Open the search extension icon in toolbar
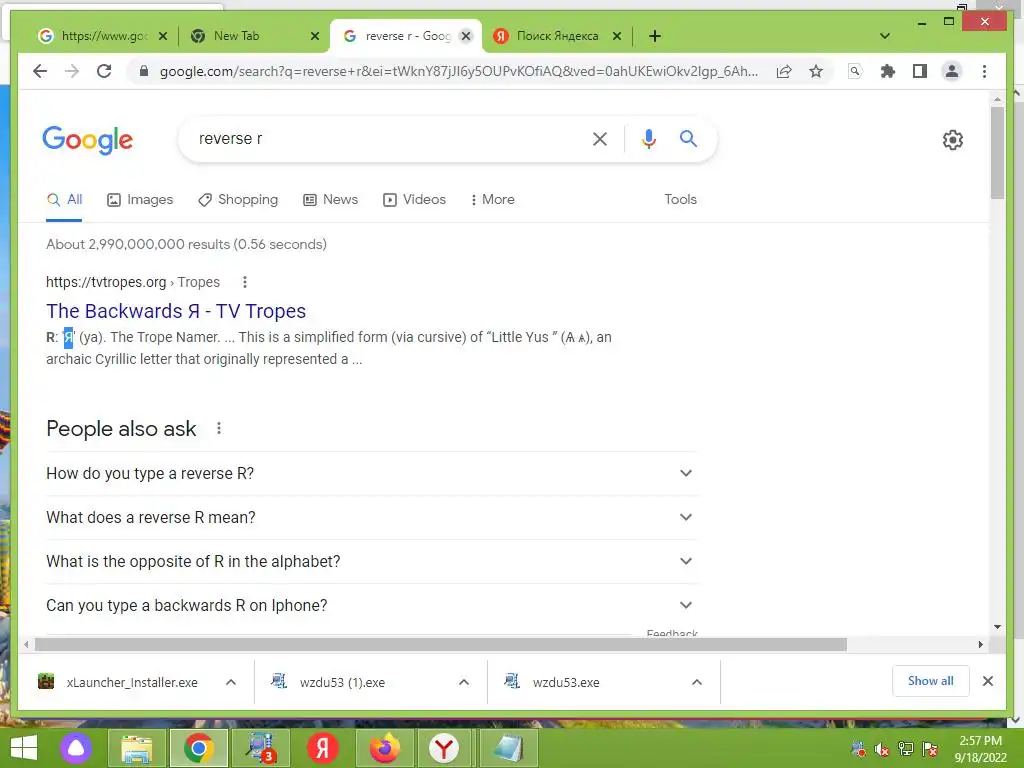Image resolution: width=1024 pixels, height=768 pixels. pyautogui.click(x=855, y=71)
